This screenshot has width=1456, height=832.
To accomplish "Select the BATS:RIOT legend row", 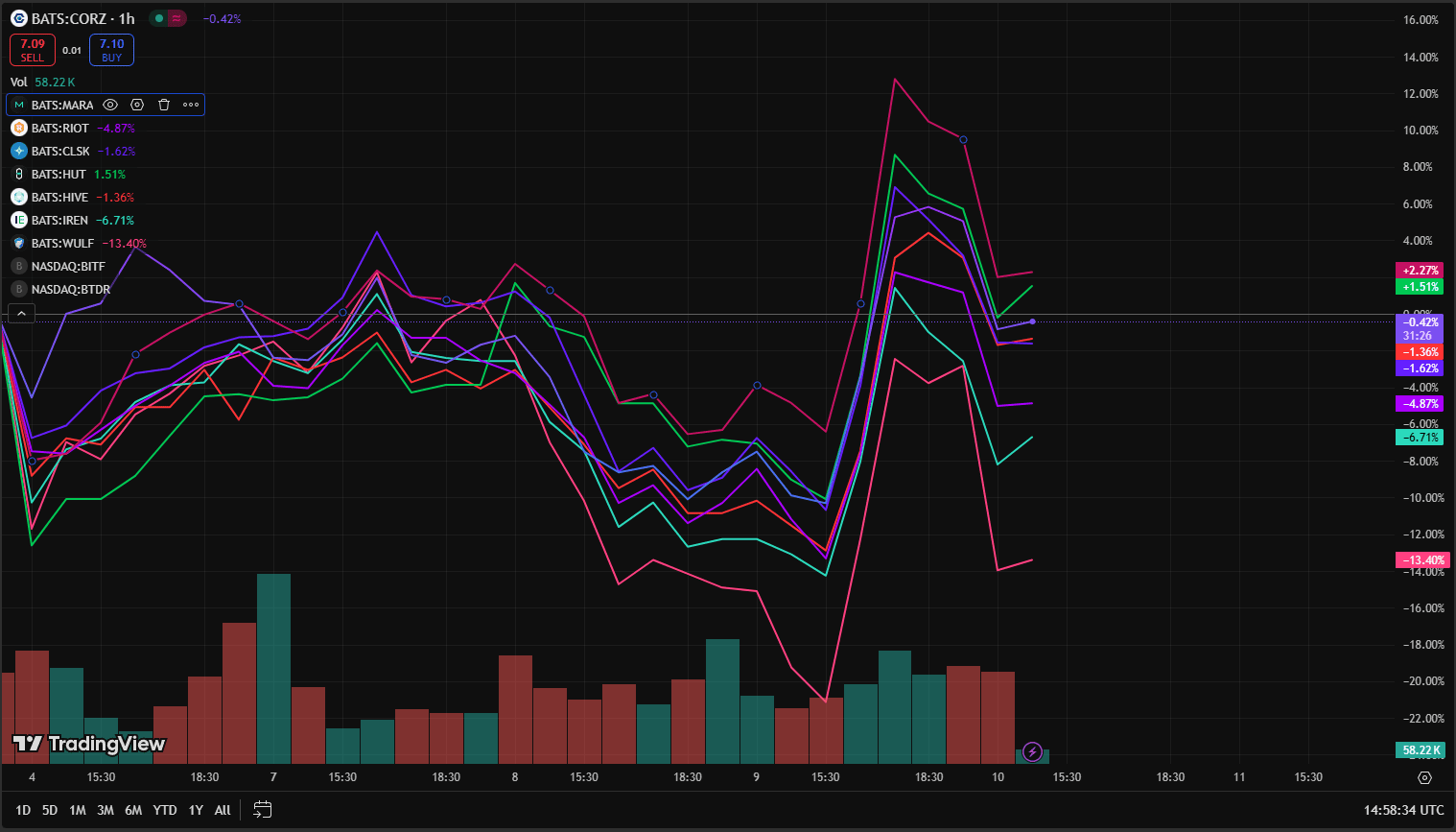I will [x=73, y=128].
